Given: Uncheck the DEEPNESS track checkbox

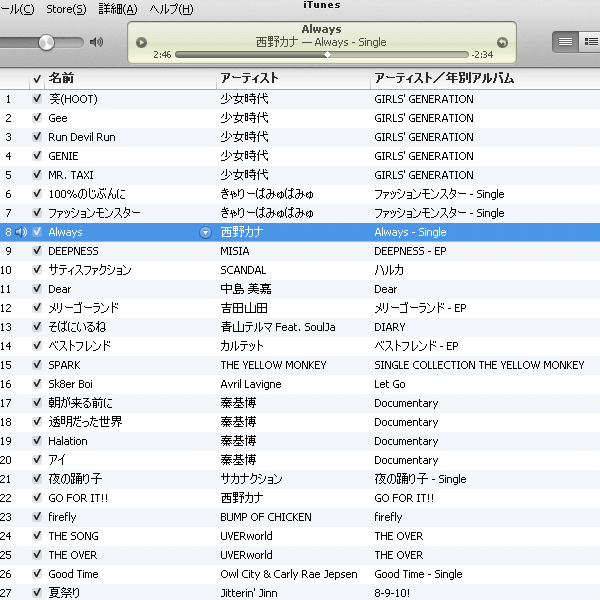Looking at the screenshot, I should click(x=37, y=251).
